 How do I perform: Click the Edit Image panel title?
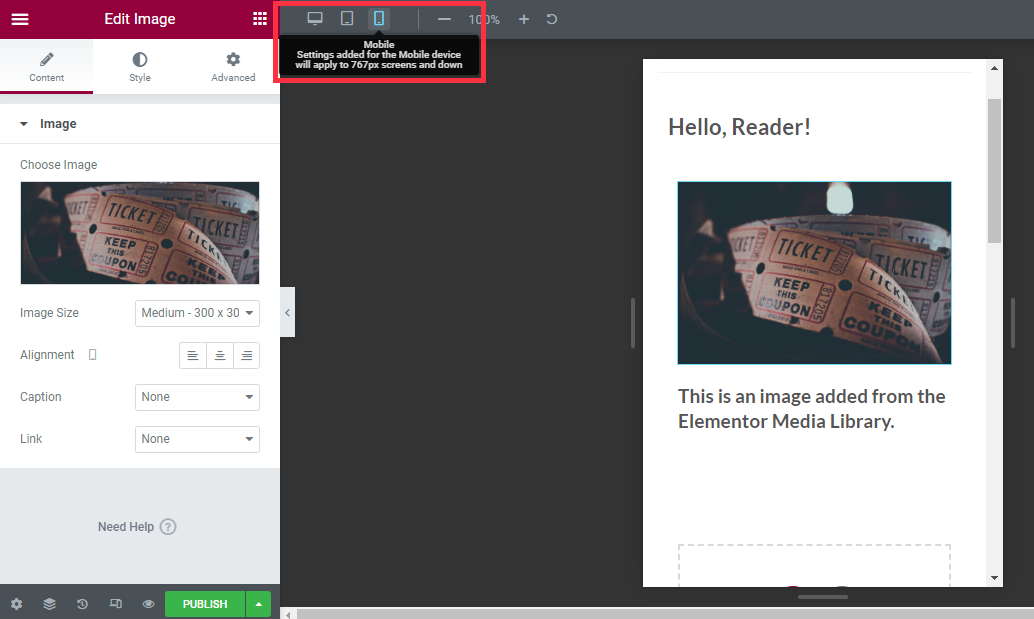[140, 19]
